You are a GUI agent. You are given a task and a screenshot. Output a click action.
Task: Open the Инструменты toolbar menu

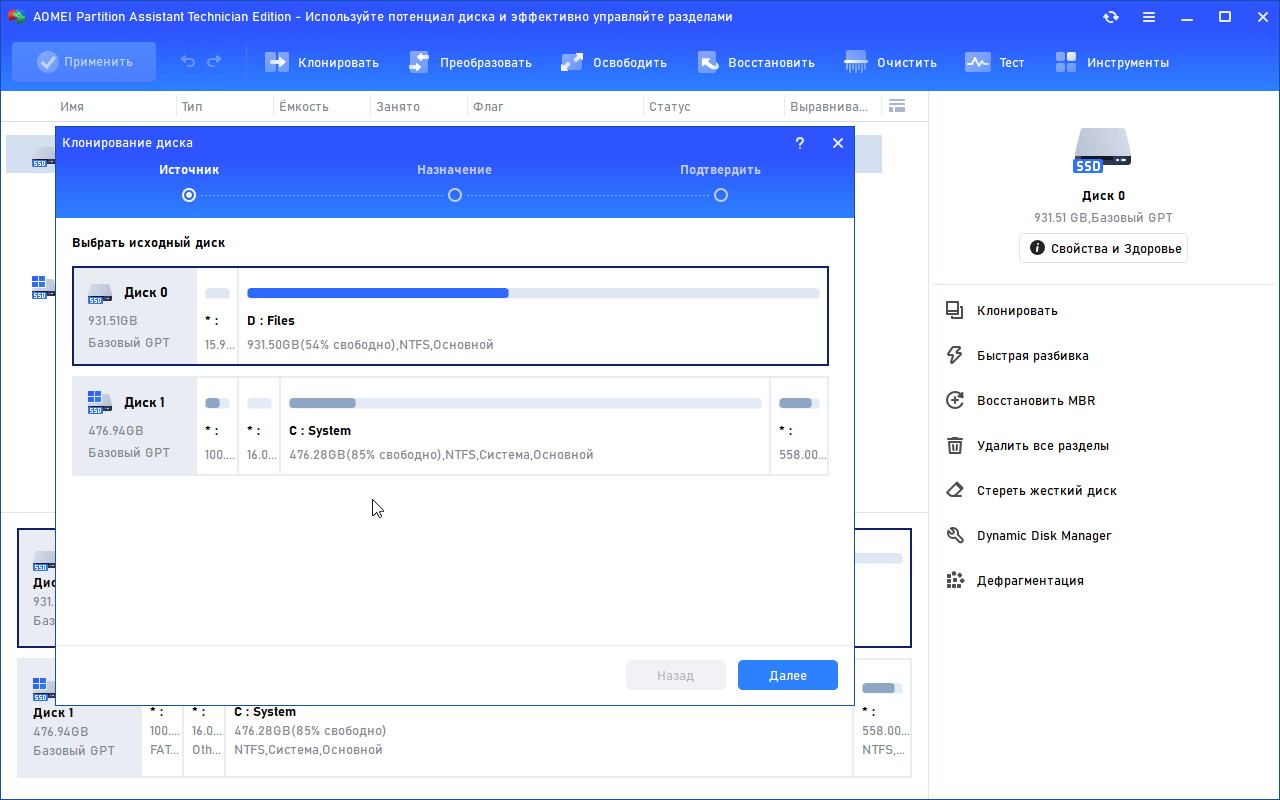pyautogui.click(x=1111, y=62)
